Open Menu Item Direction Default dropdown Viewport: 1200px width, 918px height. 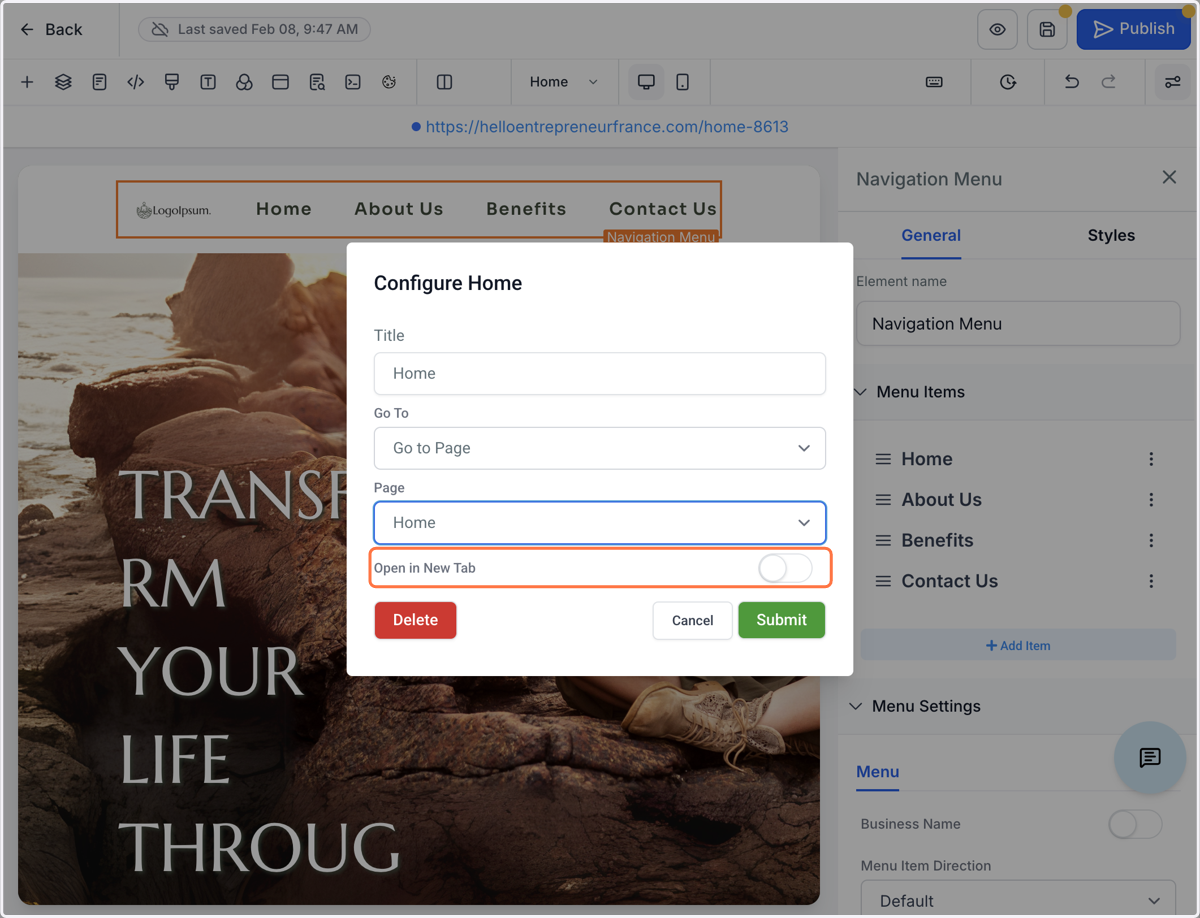1018,900
